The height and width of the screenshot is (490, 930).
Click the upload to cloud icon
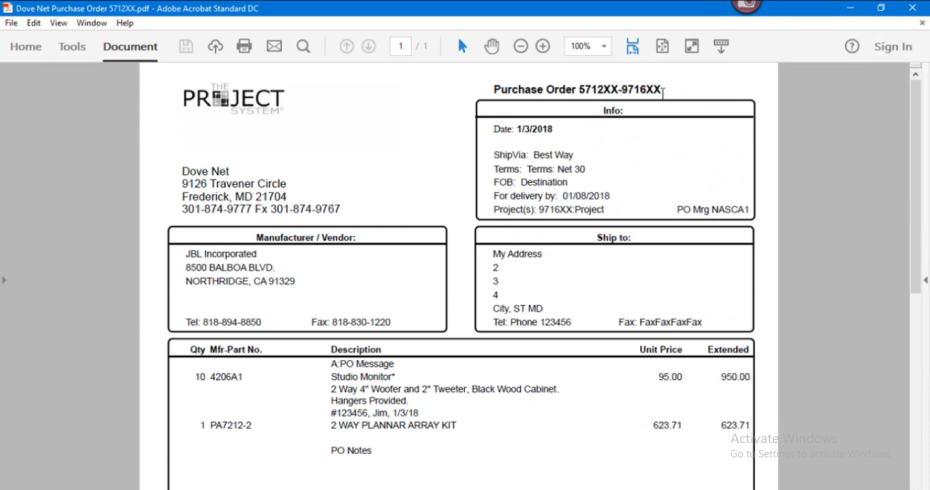(215, 46)
